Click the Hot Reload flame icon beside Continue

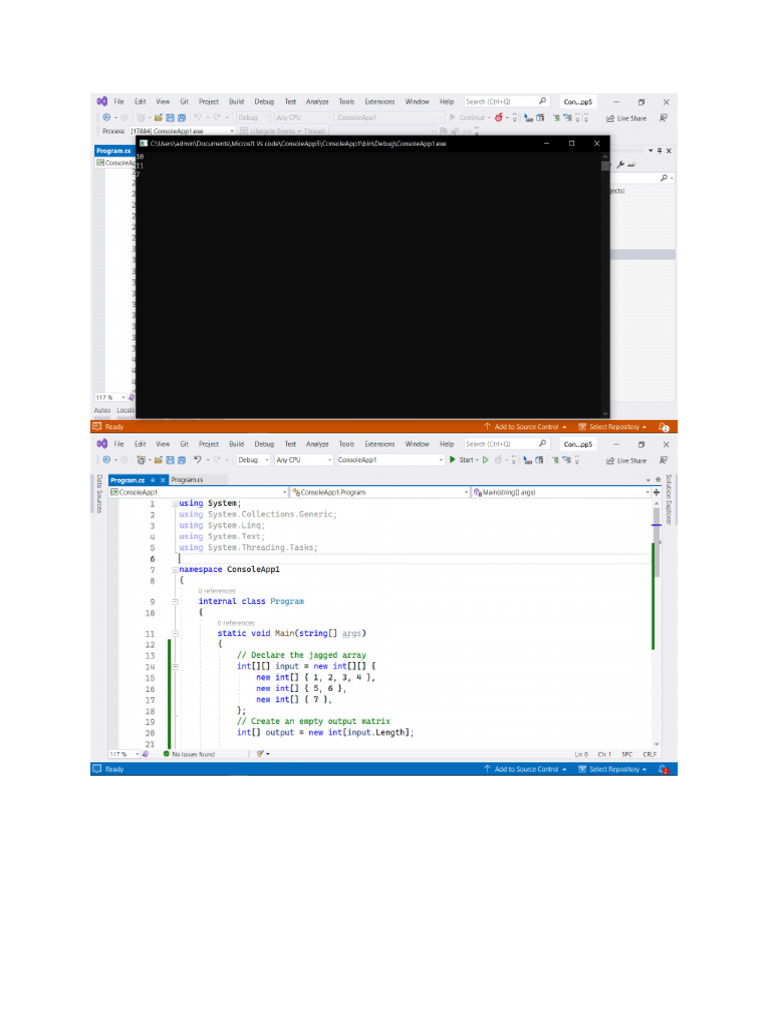tap(498, 118)
